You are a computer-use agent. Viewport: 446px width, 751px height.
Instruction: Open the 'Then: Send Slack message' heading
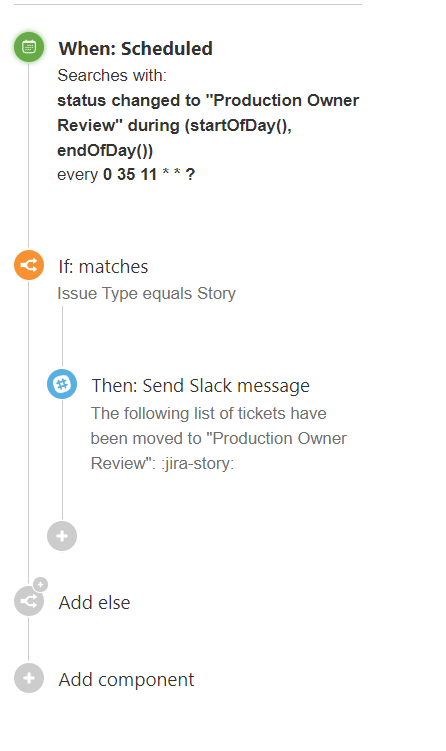[201, 386]
